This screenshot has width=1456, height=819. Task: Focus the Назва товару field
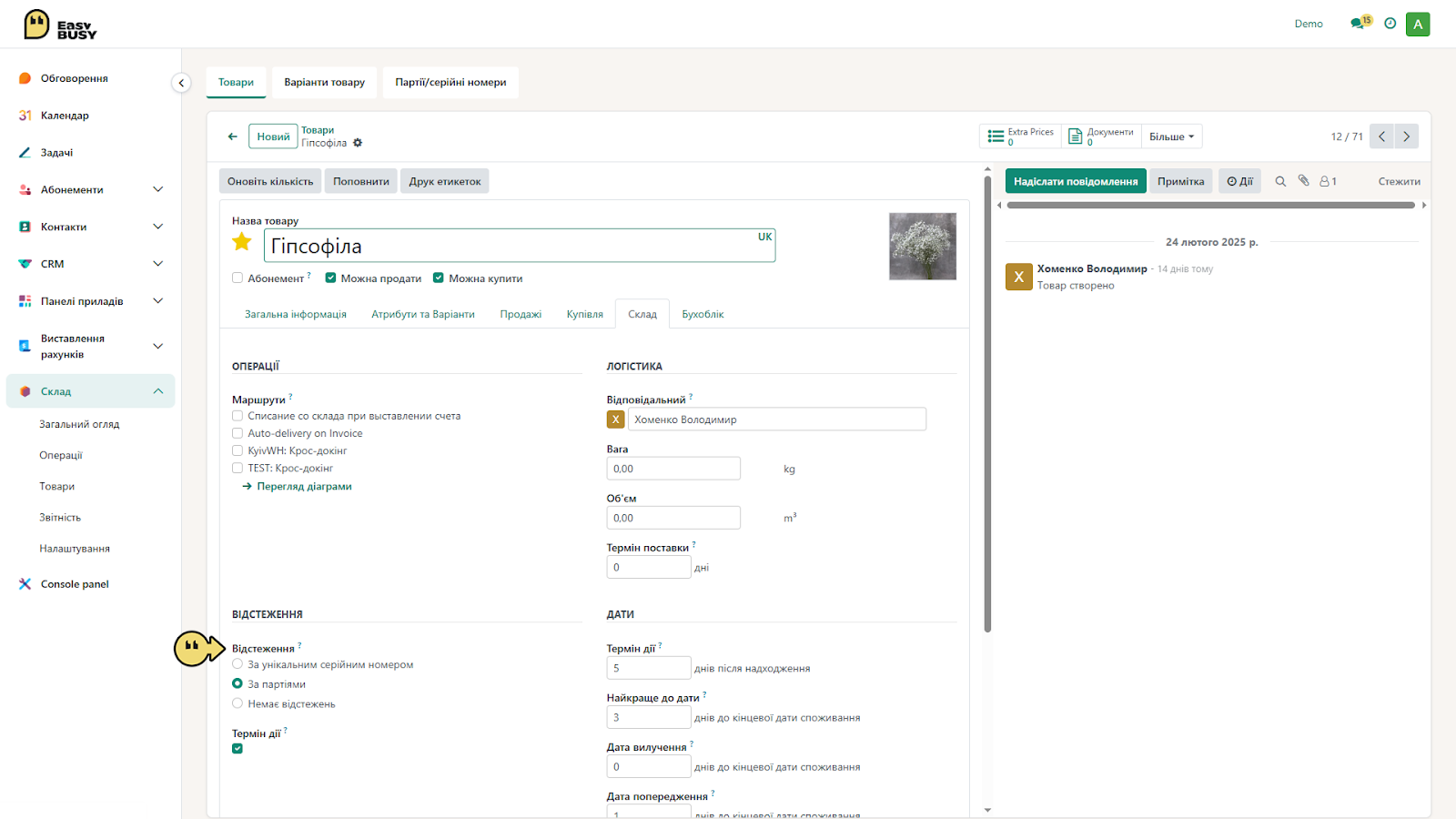click(520, 246)
